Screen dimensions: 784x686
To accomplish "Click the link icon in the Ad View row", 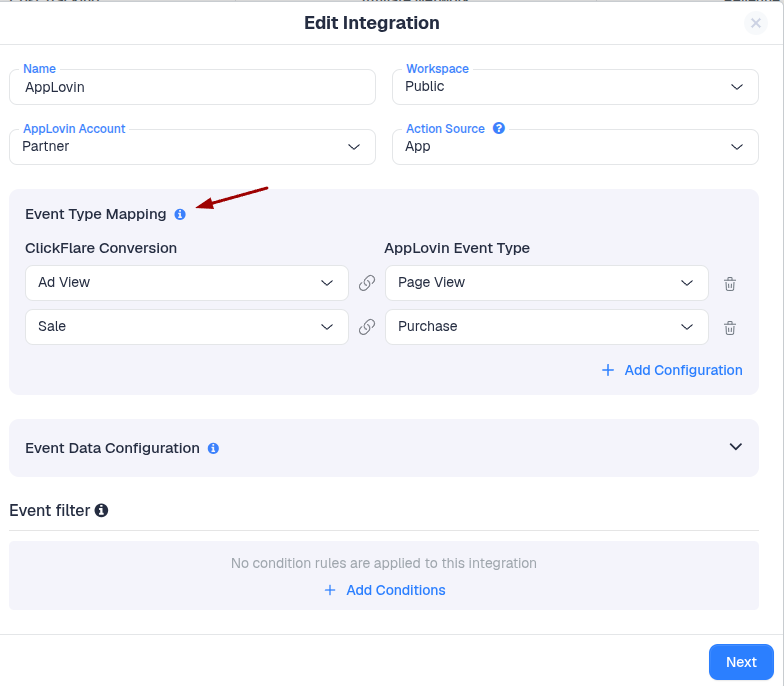I will pos(367,283).
